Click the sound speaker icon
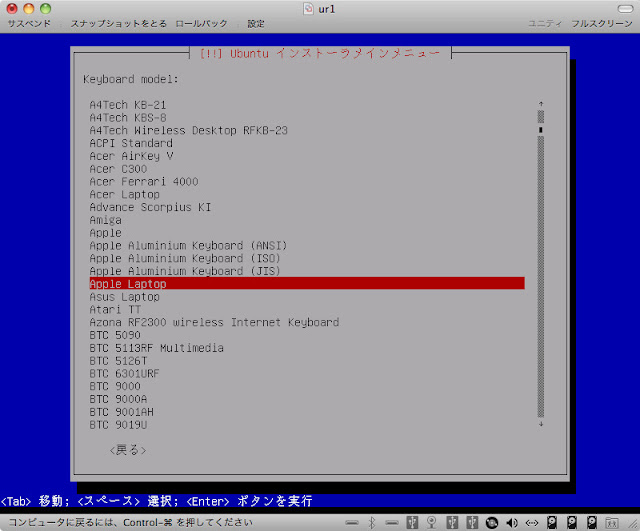The width and height of the screenshot is (640, 531). (x=512, y=522)
